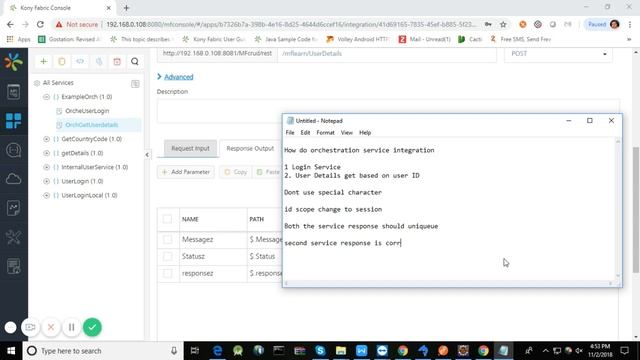Open Notepad Help menu
The image size is (640, 360).
click(x=365, y=133)
